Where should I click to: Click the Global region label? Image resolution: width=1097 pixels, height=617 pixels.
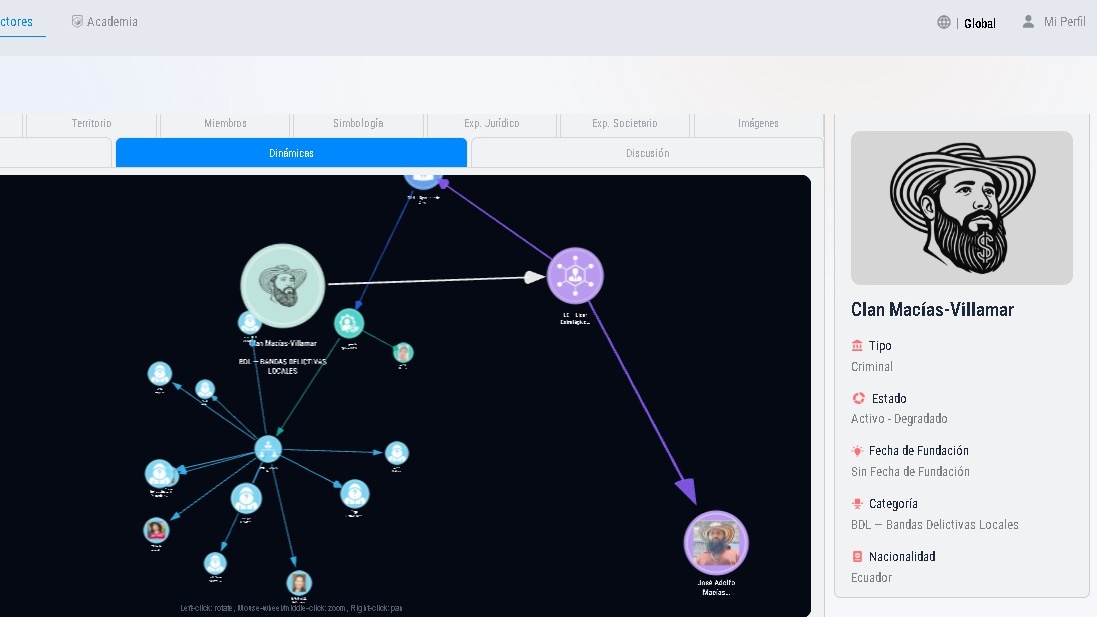pos(979,23)
